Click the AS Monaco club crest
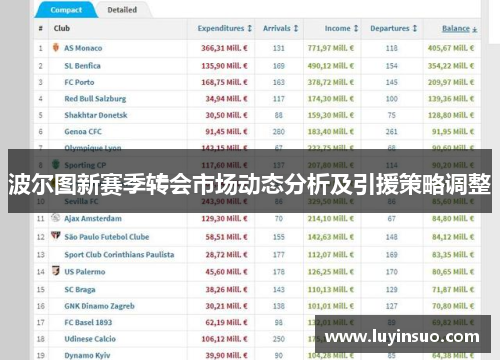 (x=56, y=47)
